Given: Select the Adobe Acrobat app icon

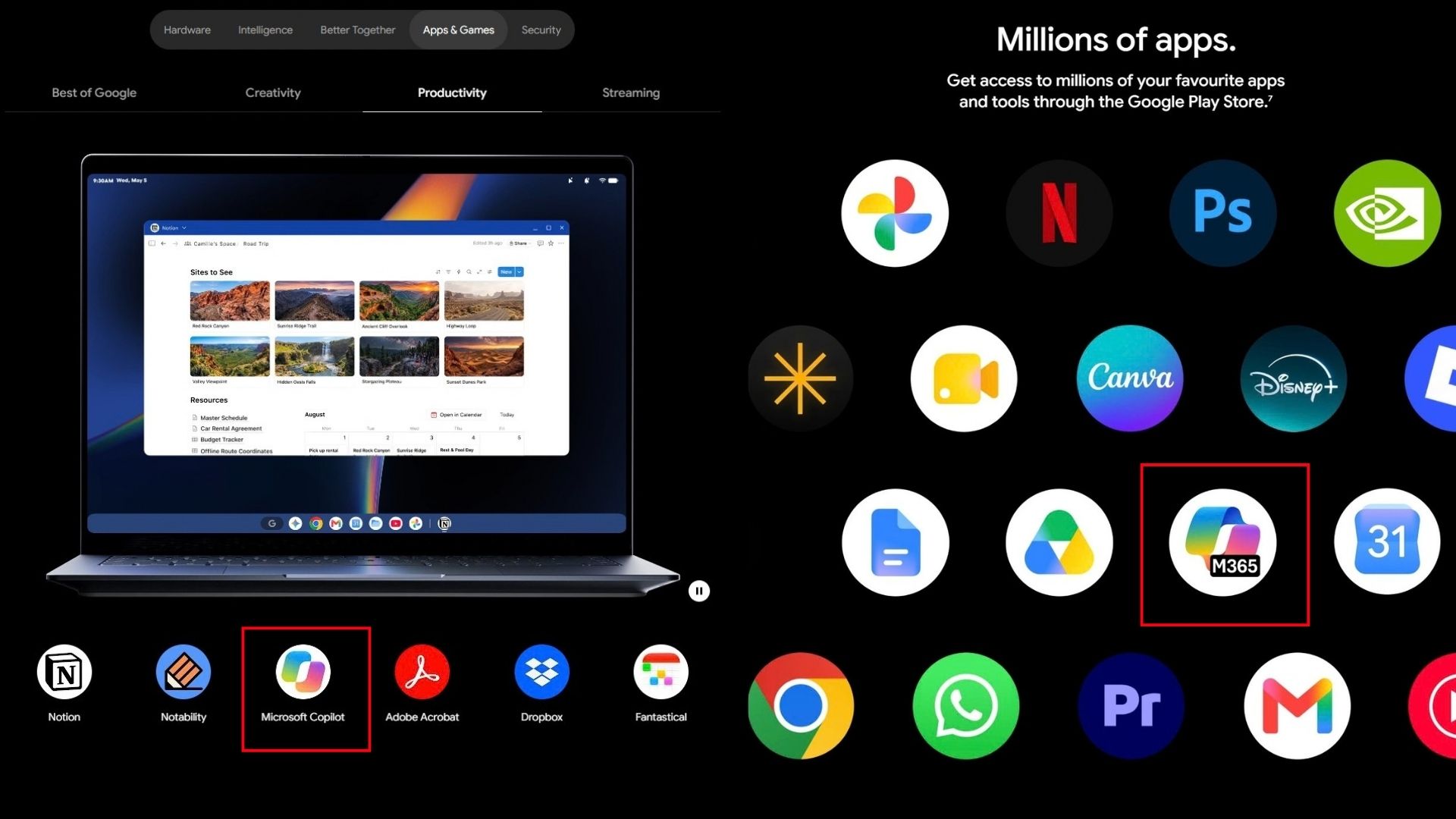Looking at the screenshot, I should pos(422,672).
